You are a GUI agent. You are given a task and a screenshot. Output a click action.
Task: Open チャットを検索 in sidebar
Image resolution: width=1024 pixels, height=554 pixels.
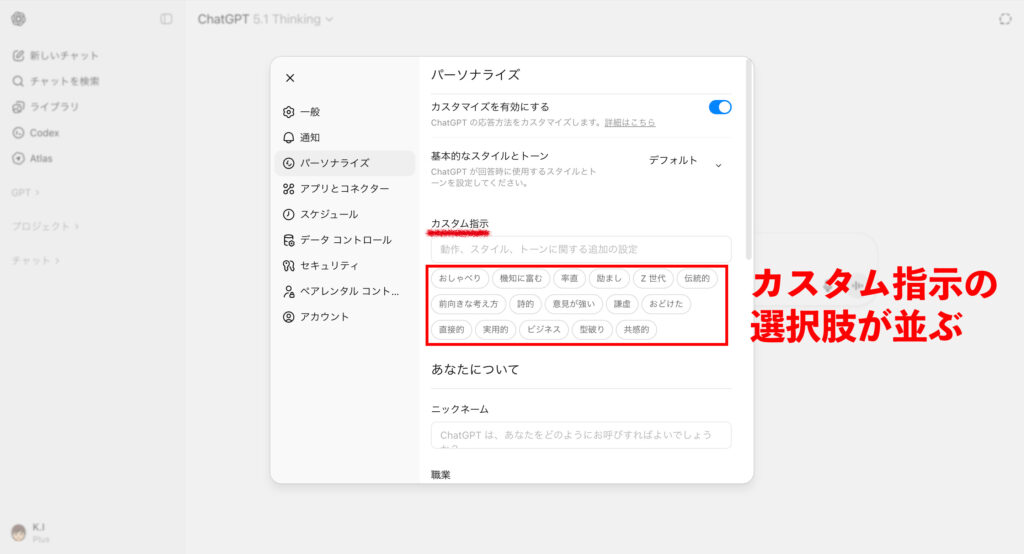pyautogui.click(x=56, y=81)
